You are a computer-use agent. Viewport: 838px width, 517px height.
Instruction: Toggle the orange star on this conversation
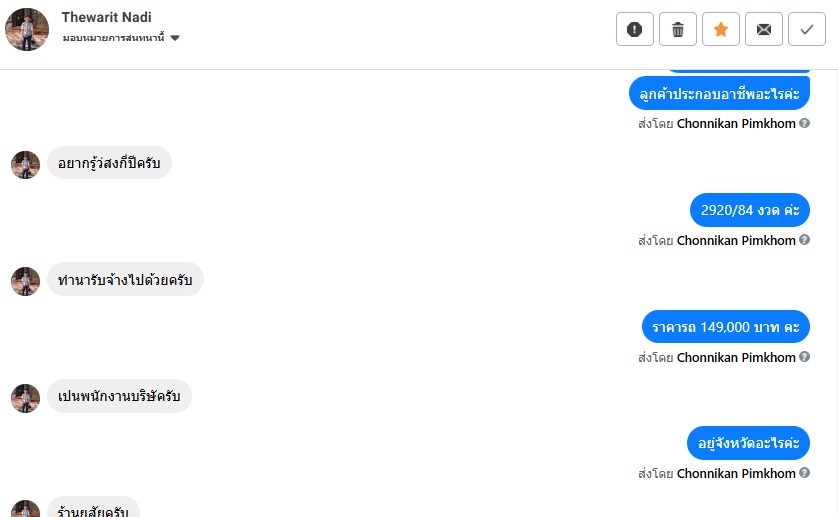click(721, 30)
